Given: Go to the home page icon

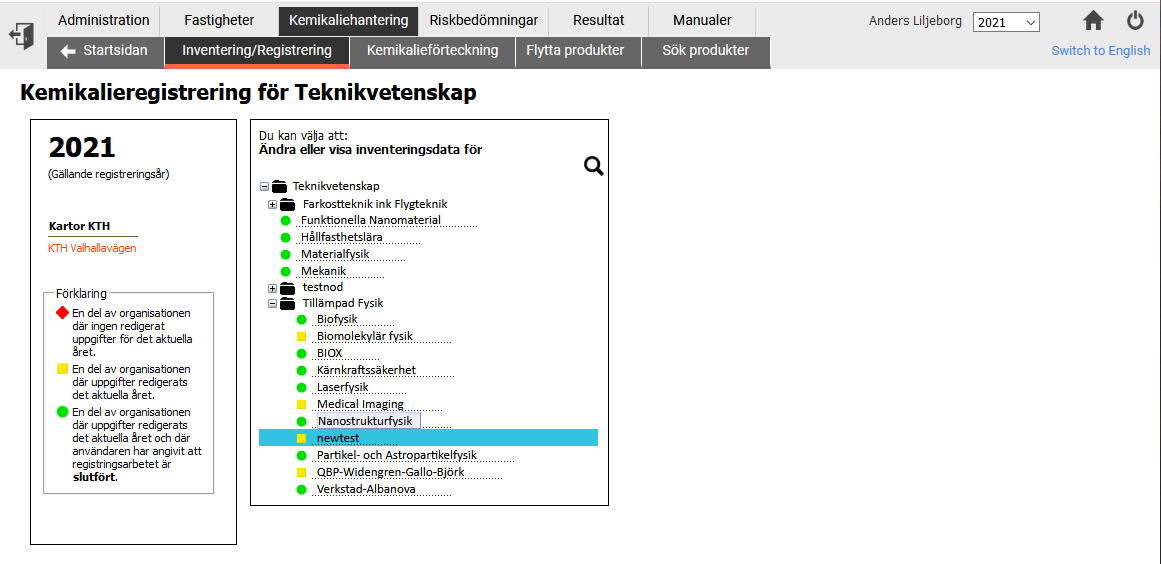Looking at the screenshot, I should pos(1094,21).
